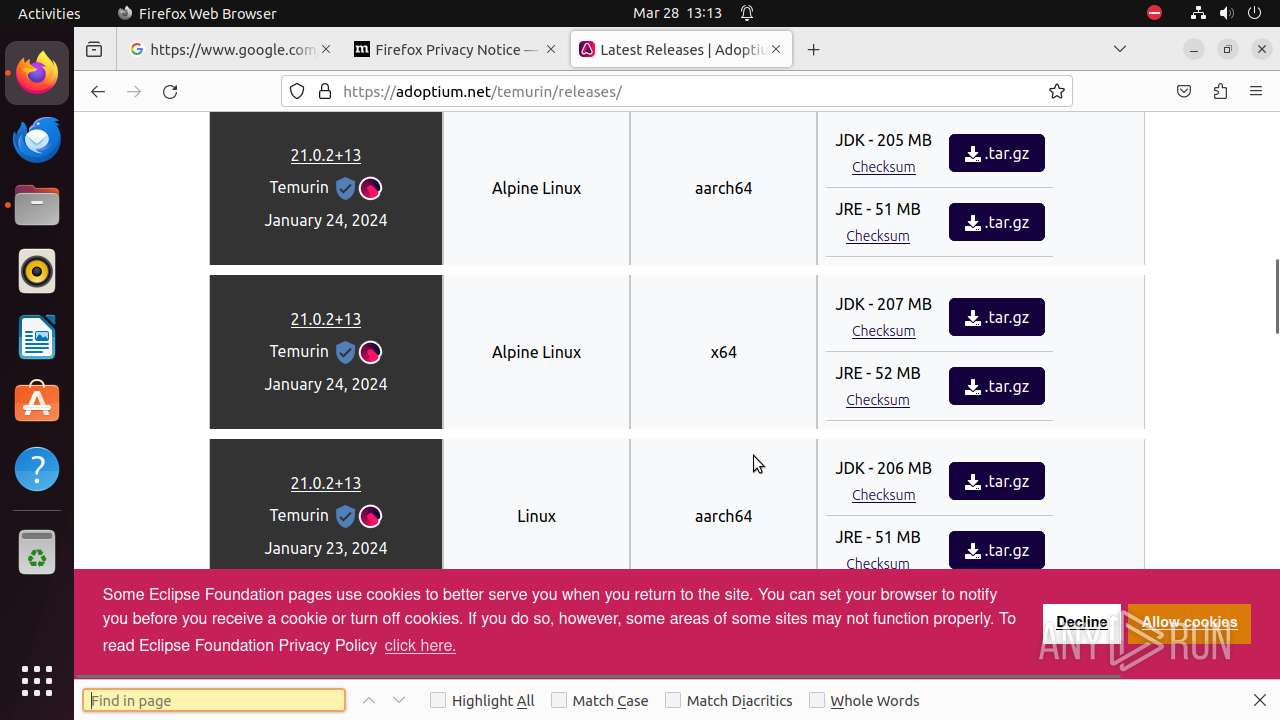Screen dimensions: 1280x720
Task: Download JDK tar.gz for Alpine Linux x64
Action: [997, 317]
